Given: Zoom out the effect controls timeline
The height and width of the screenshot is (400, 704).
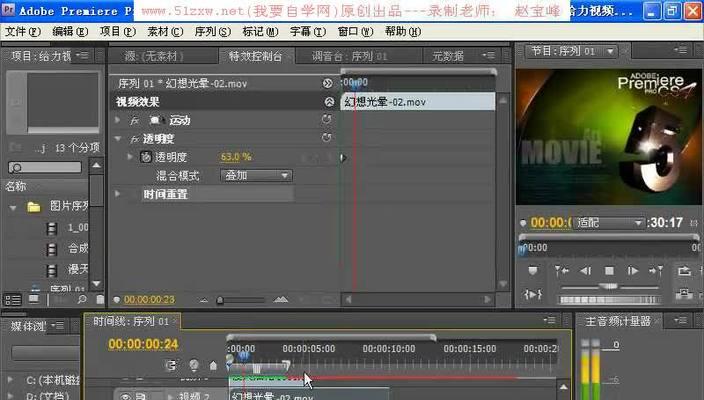Looking at the screenshot, I should tap(204, 300).
